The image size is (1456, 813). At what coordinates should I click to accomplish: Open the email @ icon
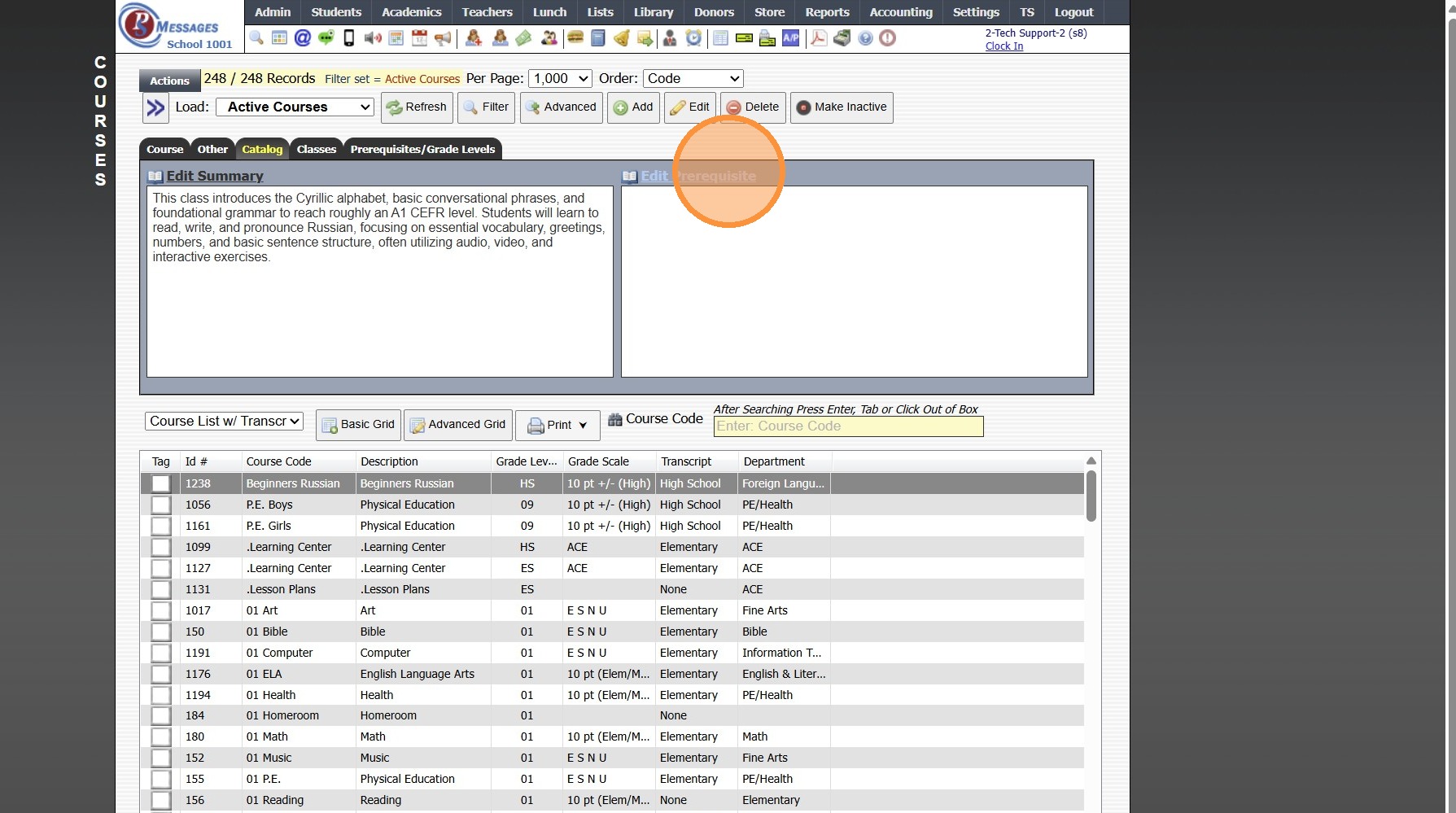(x=303, y=37)
